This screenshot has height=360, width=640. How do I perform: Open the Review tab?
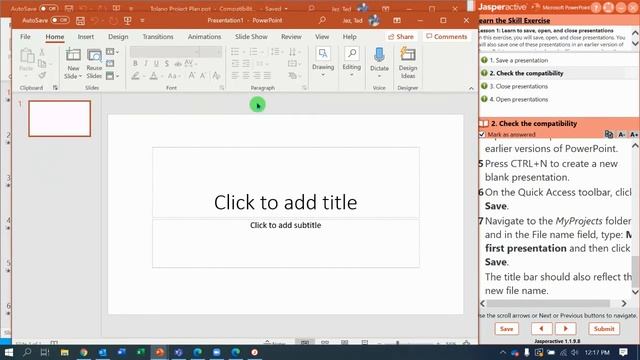coord(291,37)
